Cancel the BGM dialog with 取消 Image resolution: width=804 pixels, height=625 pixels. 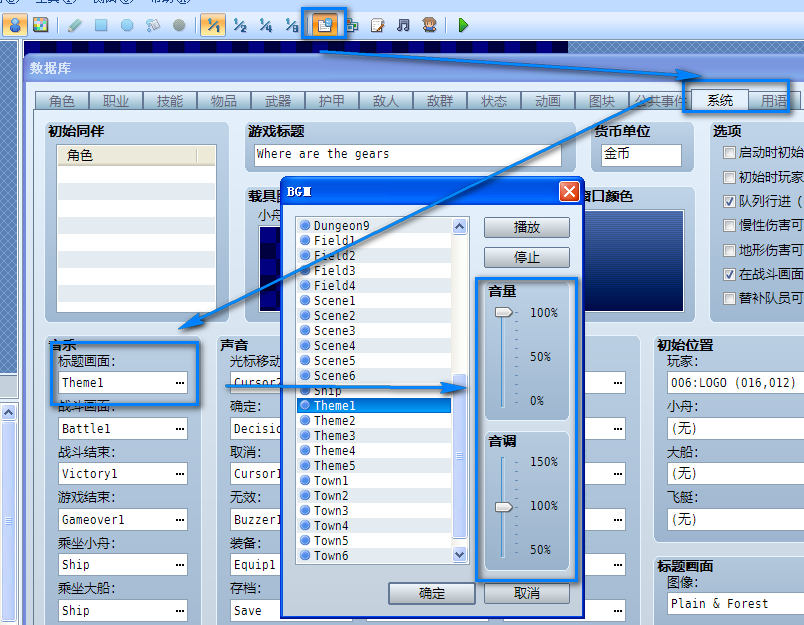pos(527,593)
